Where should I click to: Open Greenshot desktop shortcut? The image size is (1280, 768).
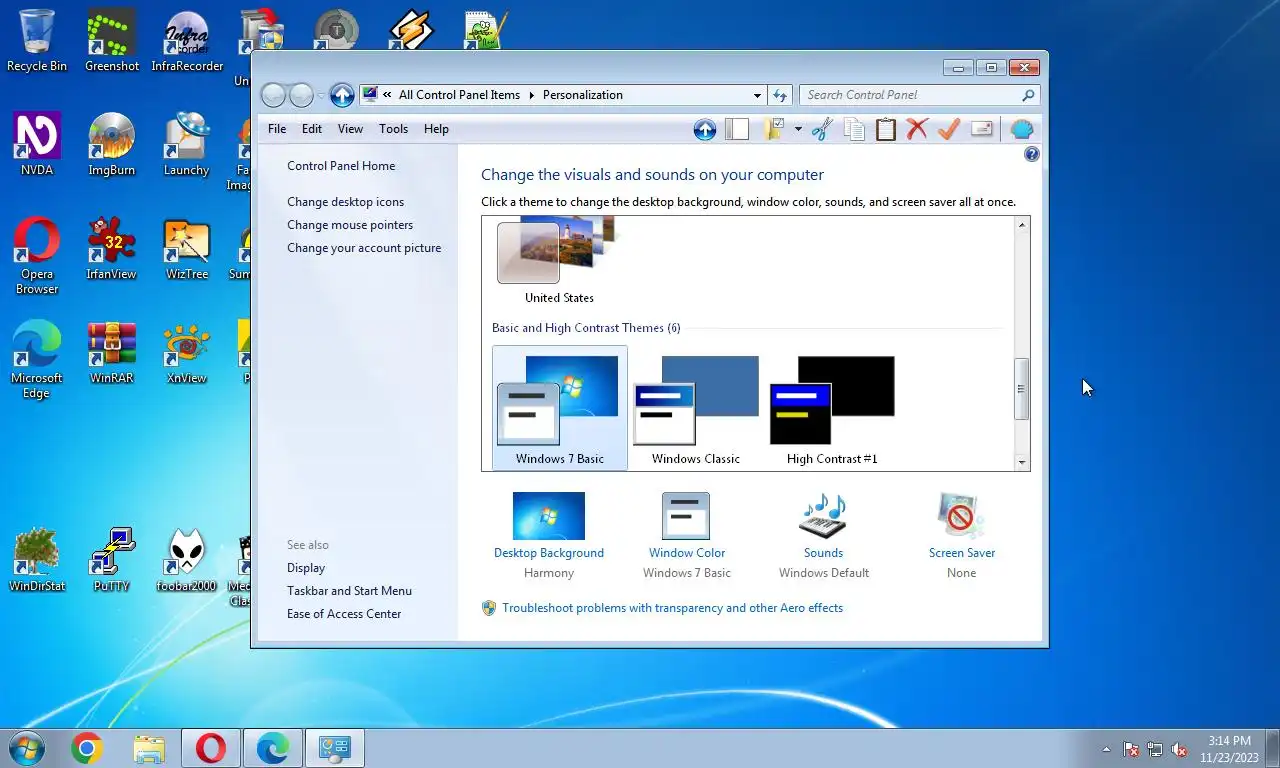(112, 41)
